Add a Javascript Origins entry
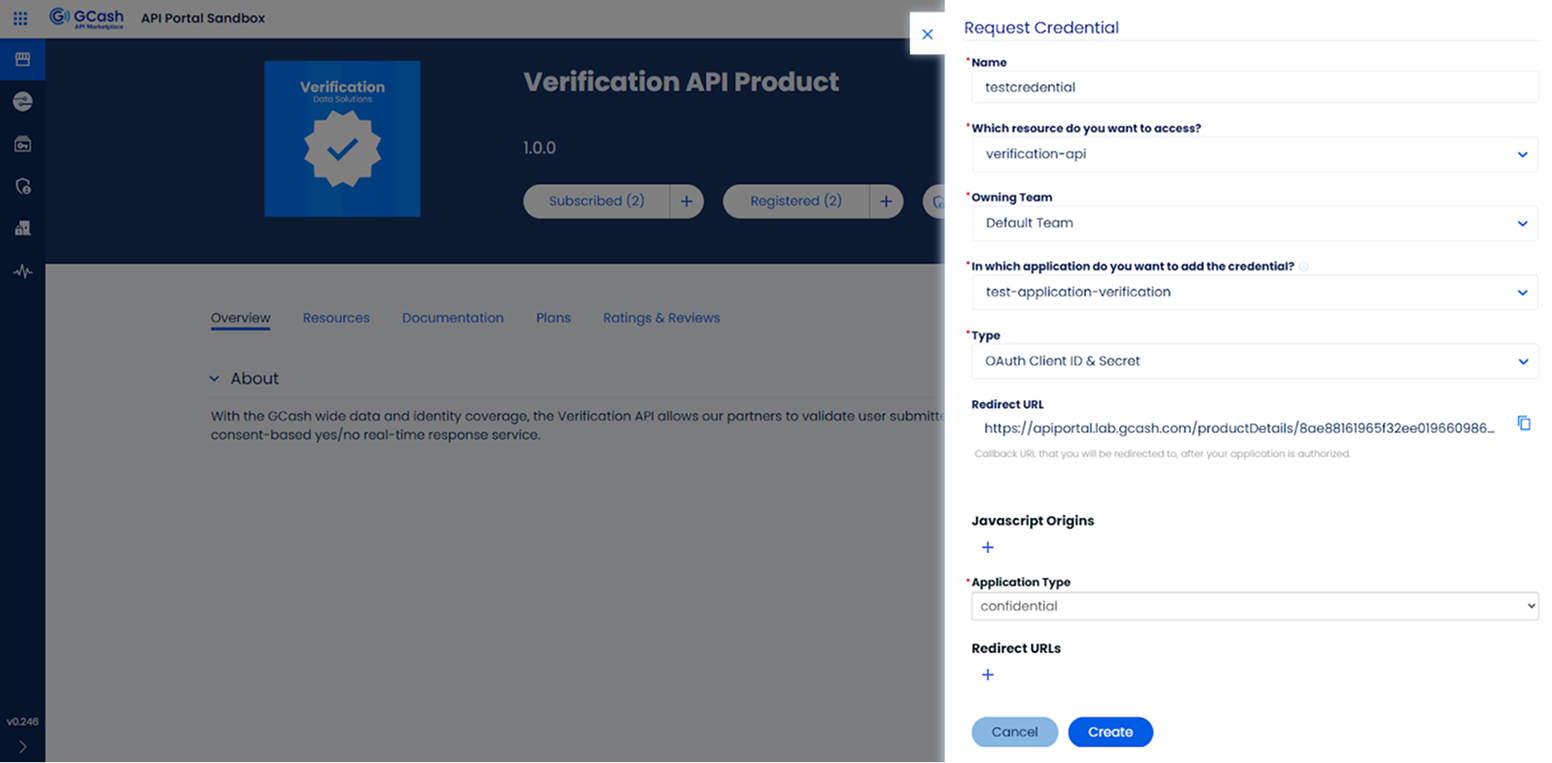The height and width of the screenshot is (763, 1552). [987, 547]
